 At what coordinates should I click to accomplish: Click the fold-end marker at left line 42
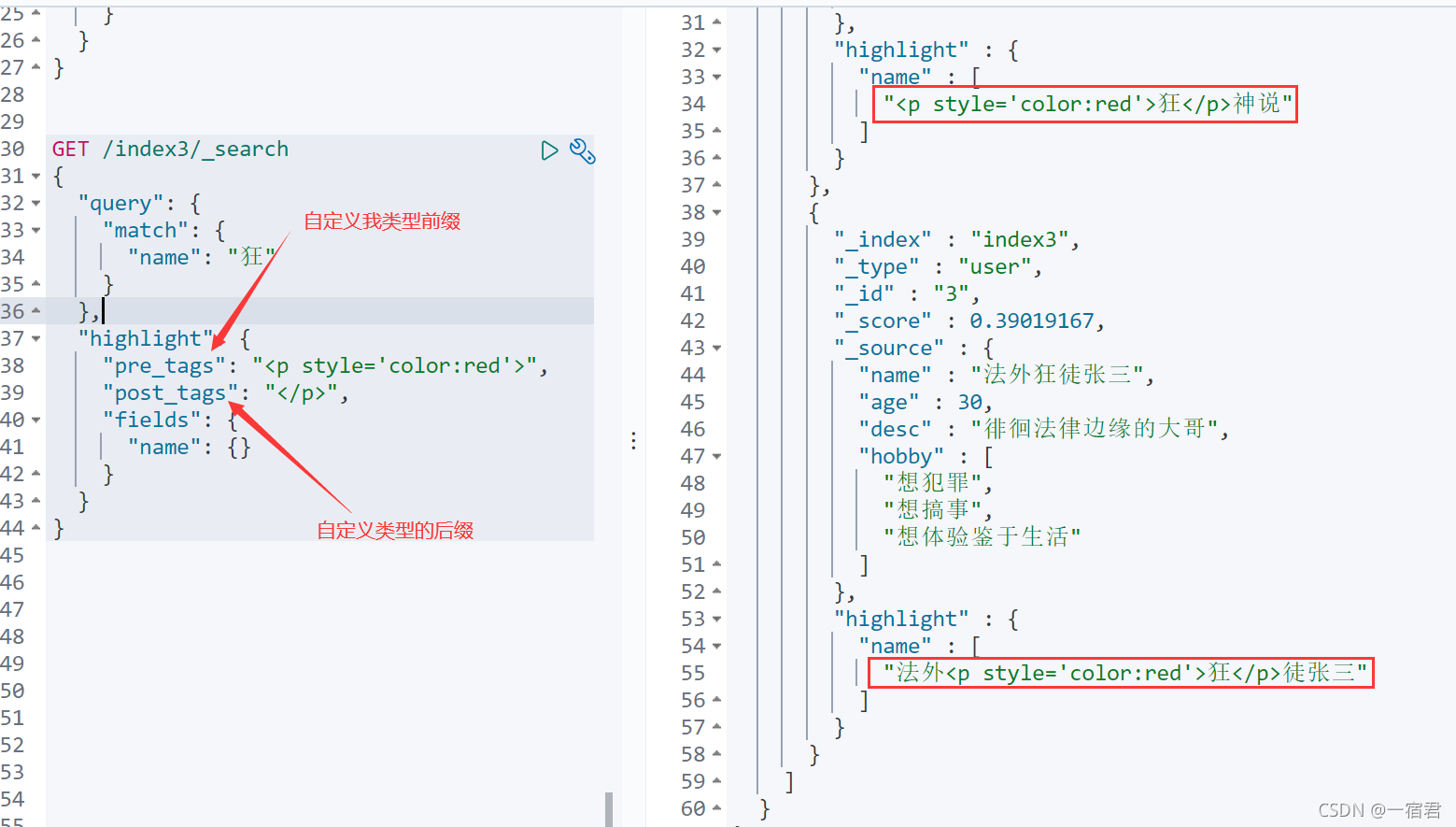point(36,475)
